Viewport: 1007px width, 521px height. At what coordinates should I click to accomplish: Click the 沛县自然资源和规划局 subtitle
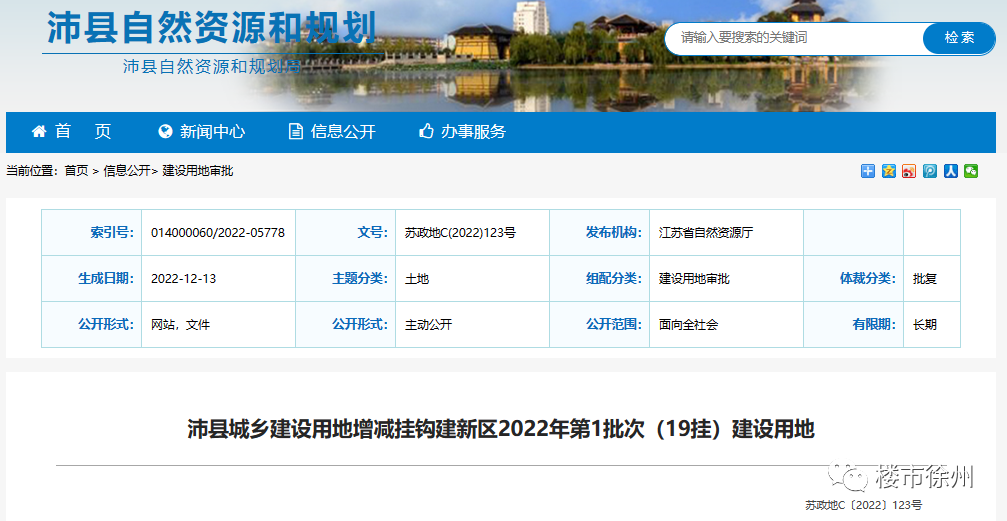[212, 66]
